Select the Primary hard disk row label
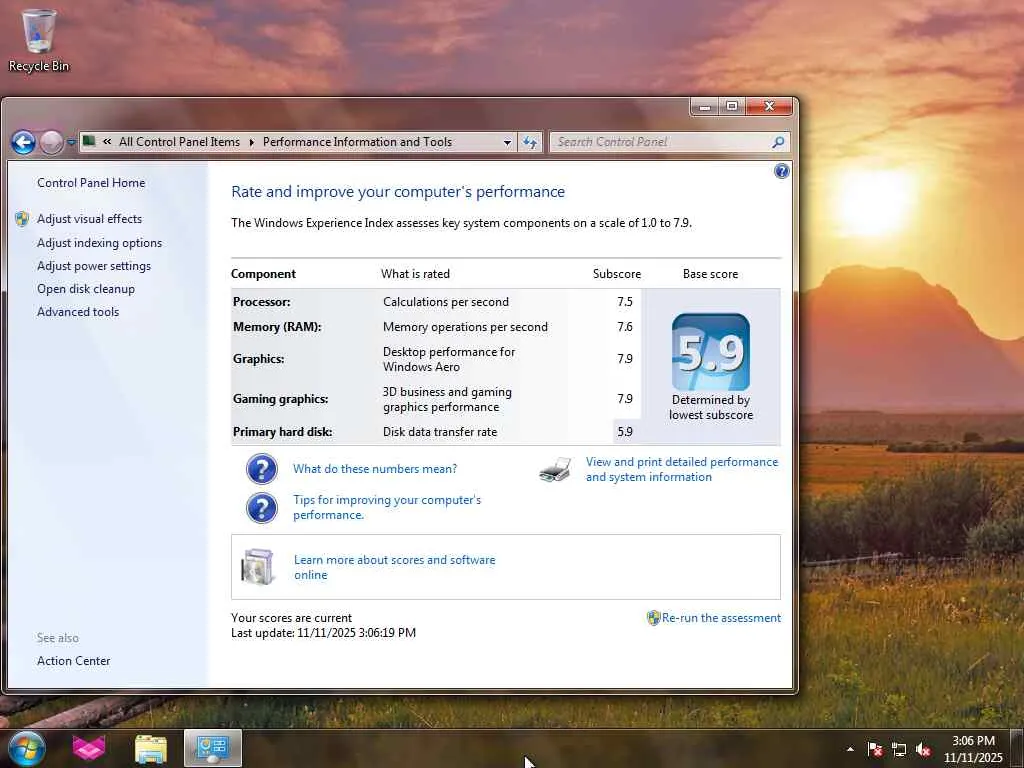Image resolution: width=1024 pixels, height=768 pixels. pyautogui.click(x=282, y=432)
